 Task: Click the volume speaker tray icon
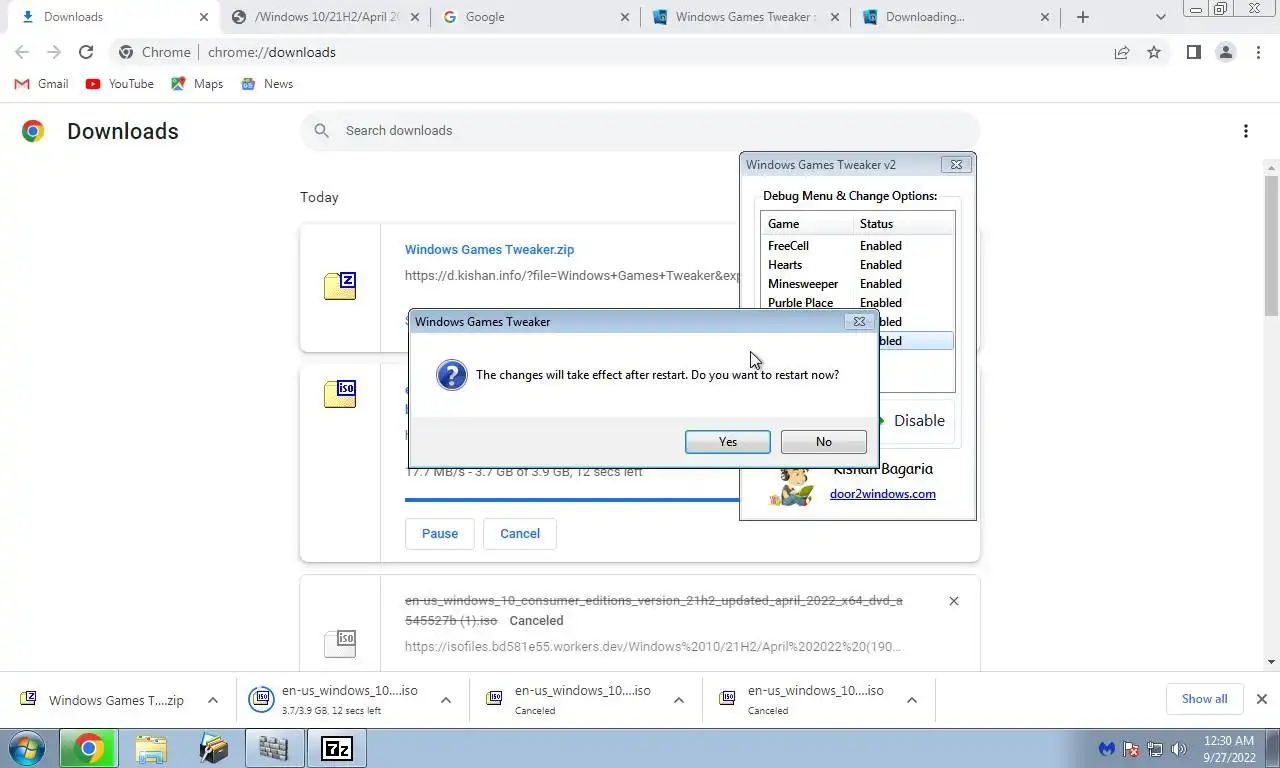click(x=1179, y=748)
